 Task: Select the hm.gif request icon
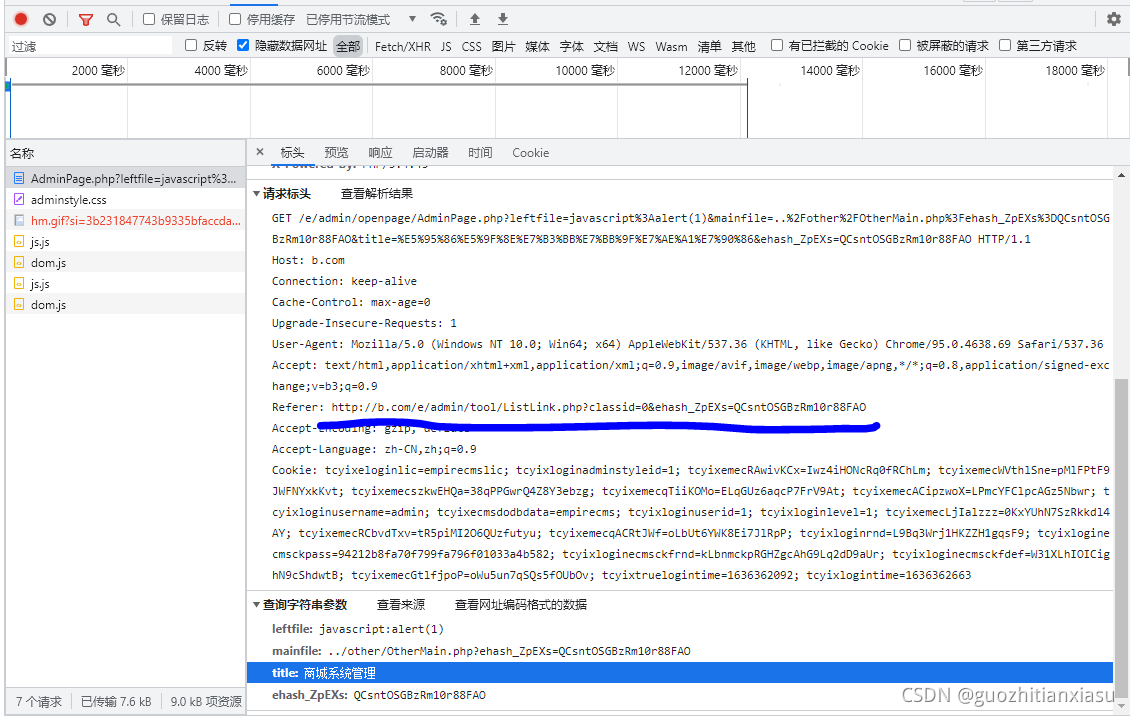pos(19,220)
